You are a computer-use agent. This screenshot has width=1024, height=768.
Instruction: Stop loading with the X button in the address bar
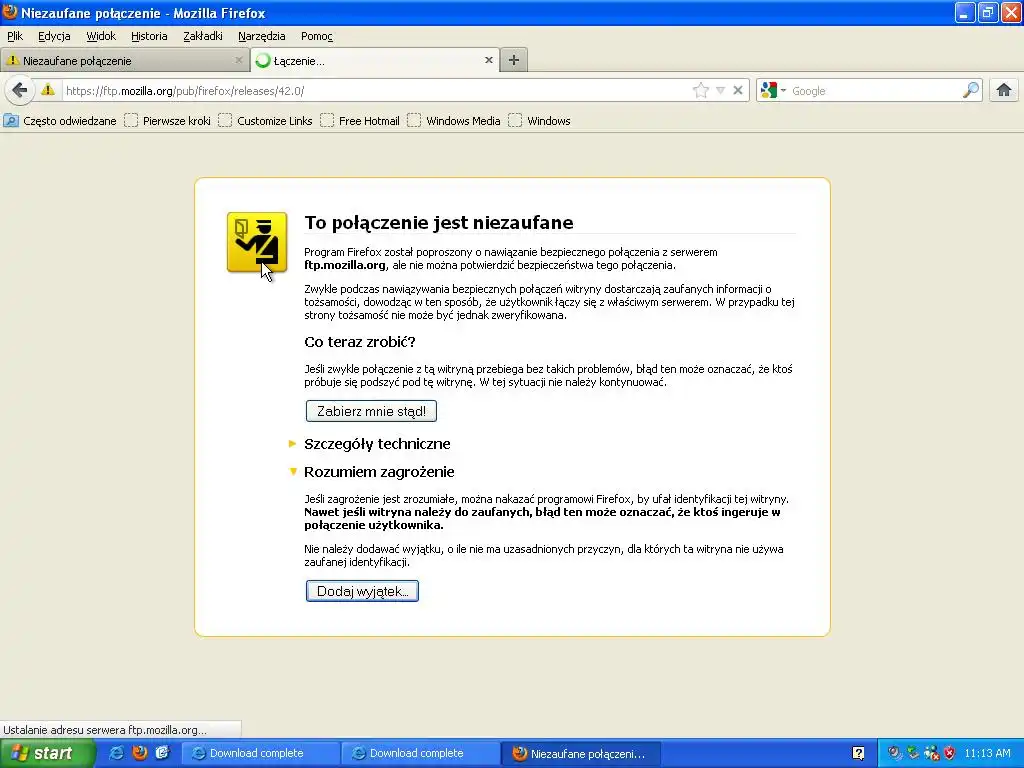[738, 91]
